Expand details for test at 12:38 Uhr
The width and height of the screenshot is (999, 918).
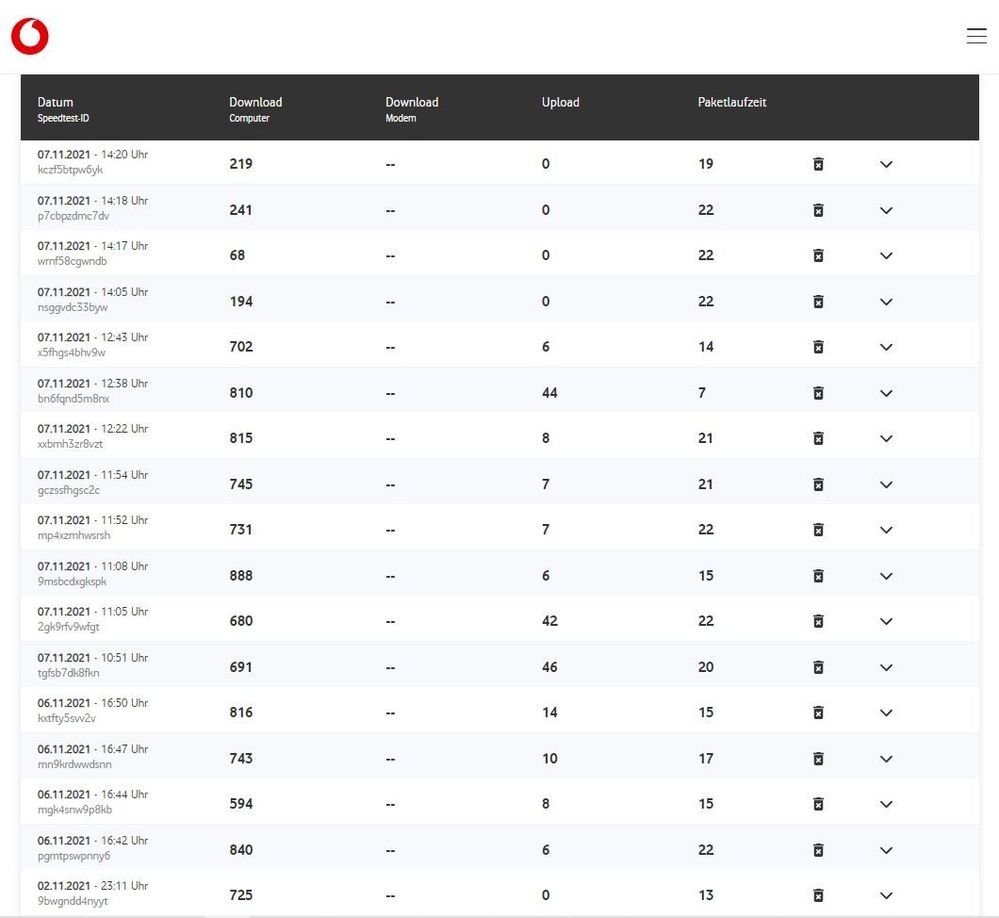pos(886,393)
